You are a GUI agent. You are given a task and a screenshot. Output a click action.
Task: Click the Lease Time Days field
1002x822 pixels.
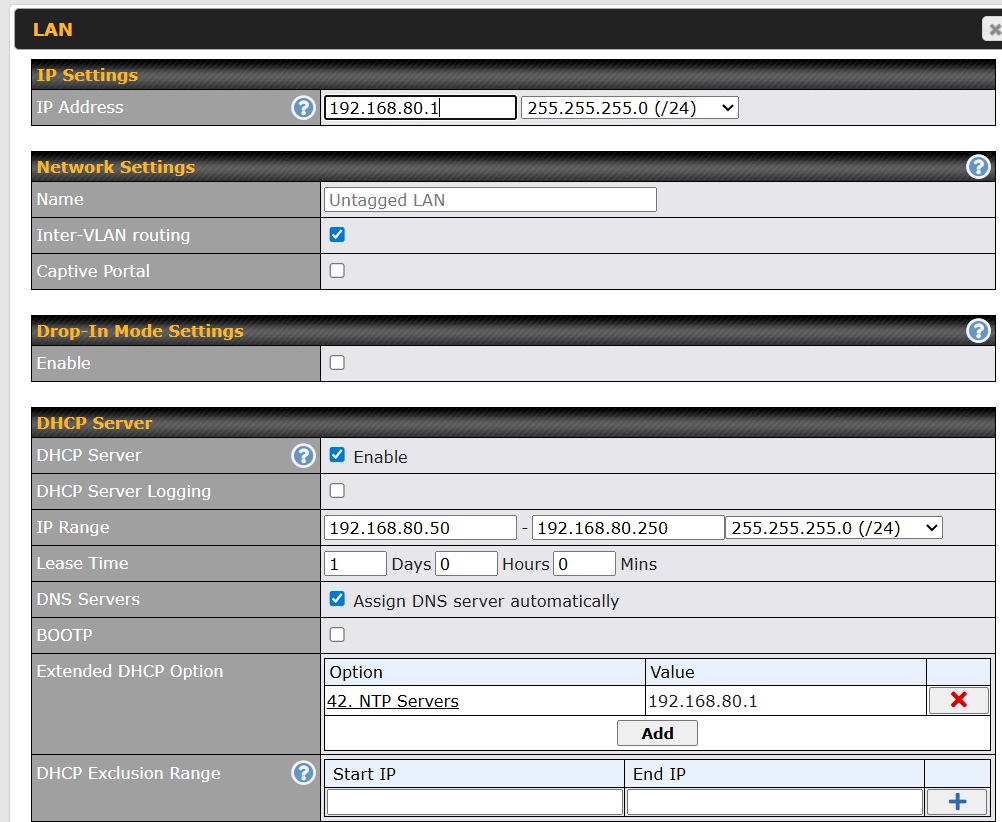tap(355, 564)
